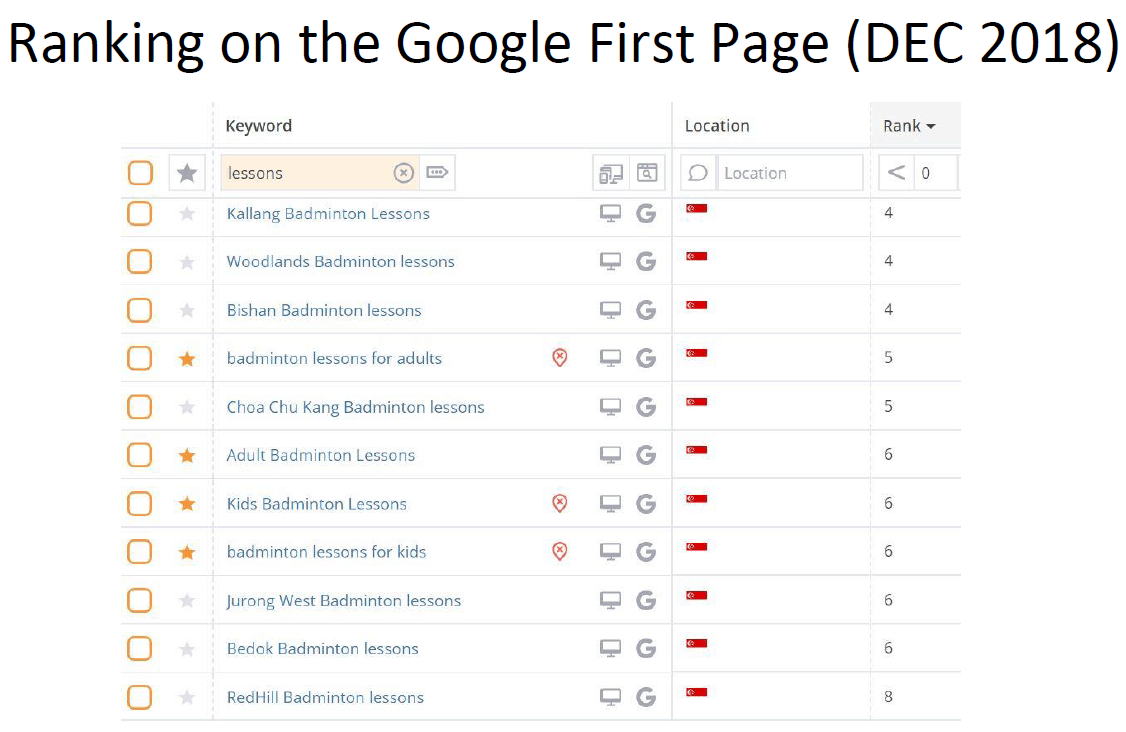
Task: Check the Bishan Badminton lessons row
Action: [x=139, y=310]
